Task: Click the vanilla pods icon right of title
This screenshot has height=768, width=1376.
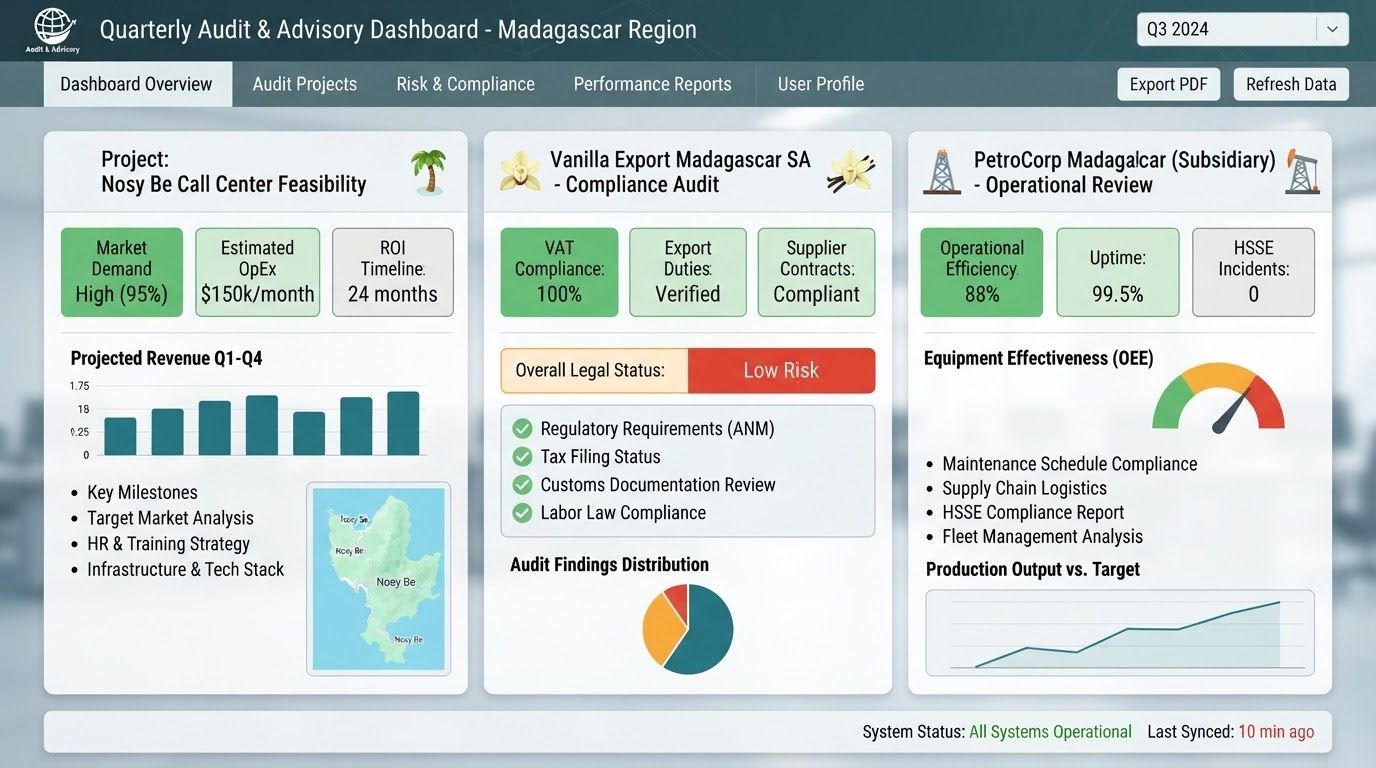Action: coord(852,171)
